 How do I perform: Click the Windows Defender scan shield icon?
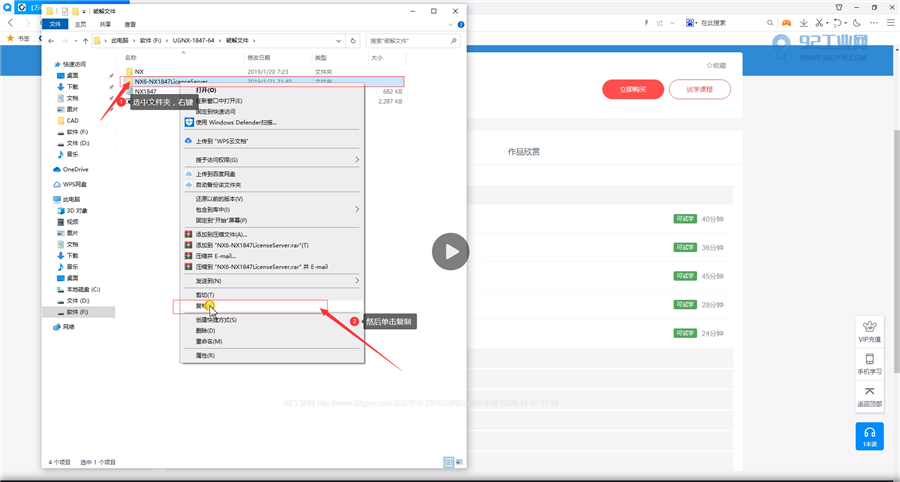click(x=189, y=122)
